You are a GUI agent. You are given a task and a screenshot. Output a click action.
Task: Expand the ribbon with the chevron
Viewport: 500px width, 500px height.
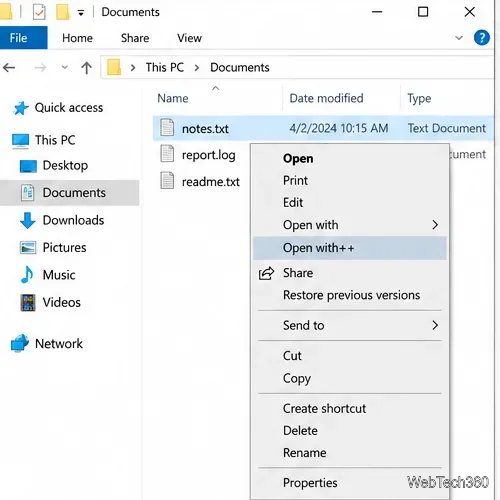pos(459,38)
